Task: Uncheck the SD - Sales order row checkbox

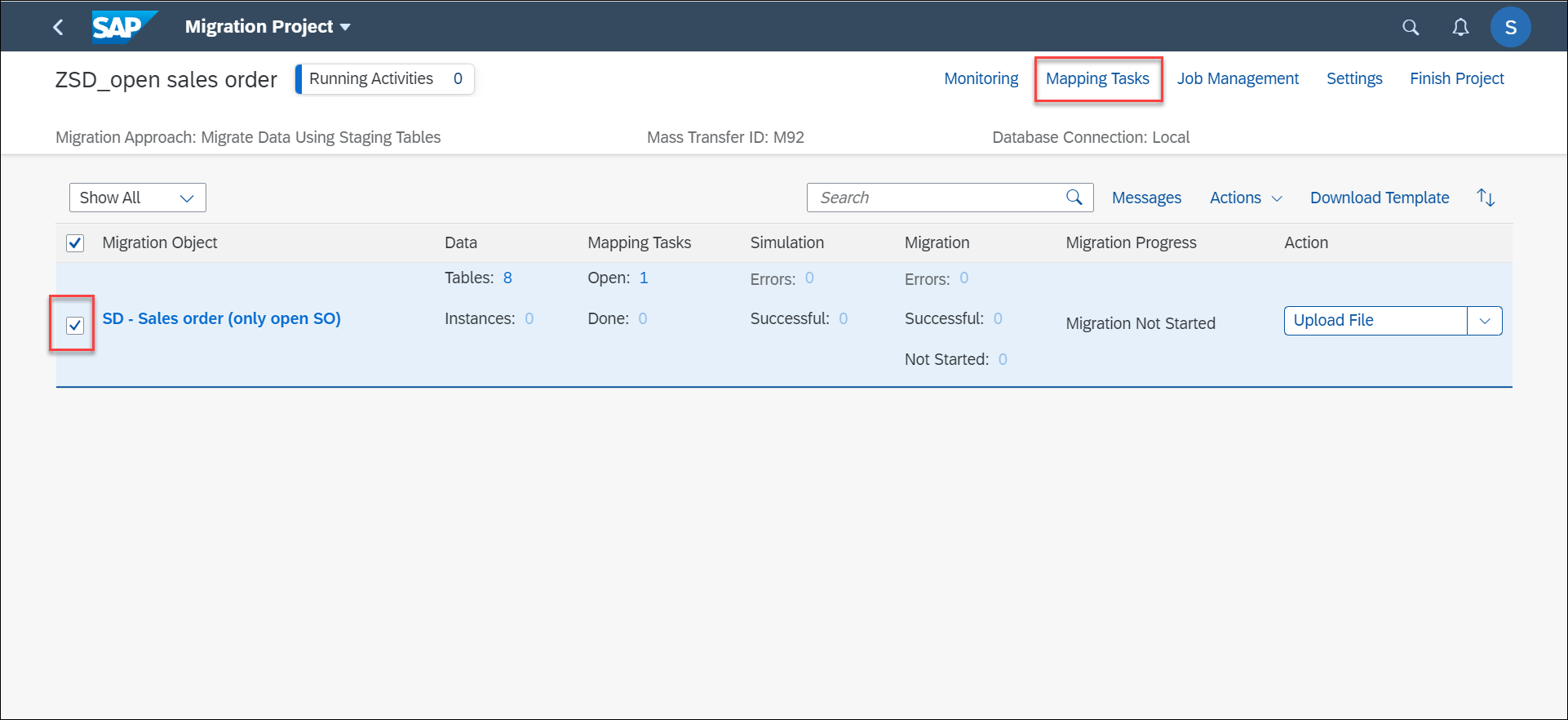Action: tap(75, 325)
